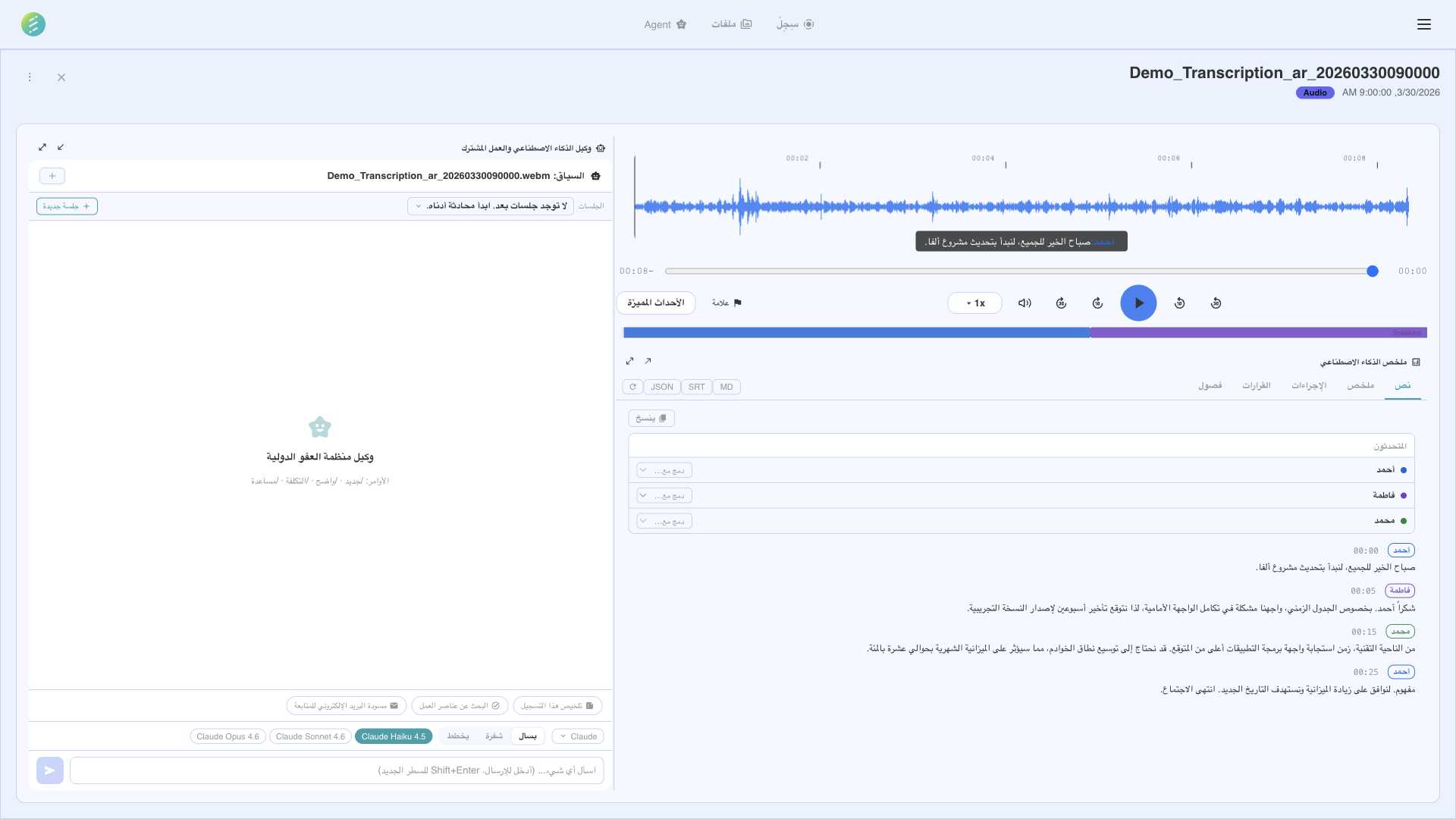
Task: Click تلخيص هذا التسجيل to summarize the recording
Action: pyautogui.click(x=557, y=705)
